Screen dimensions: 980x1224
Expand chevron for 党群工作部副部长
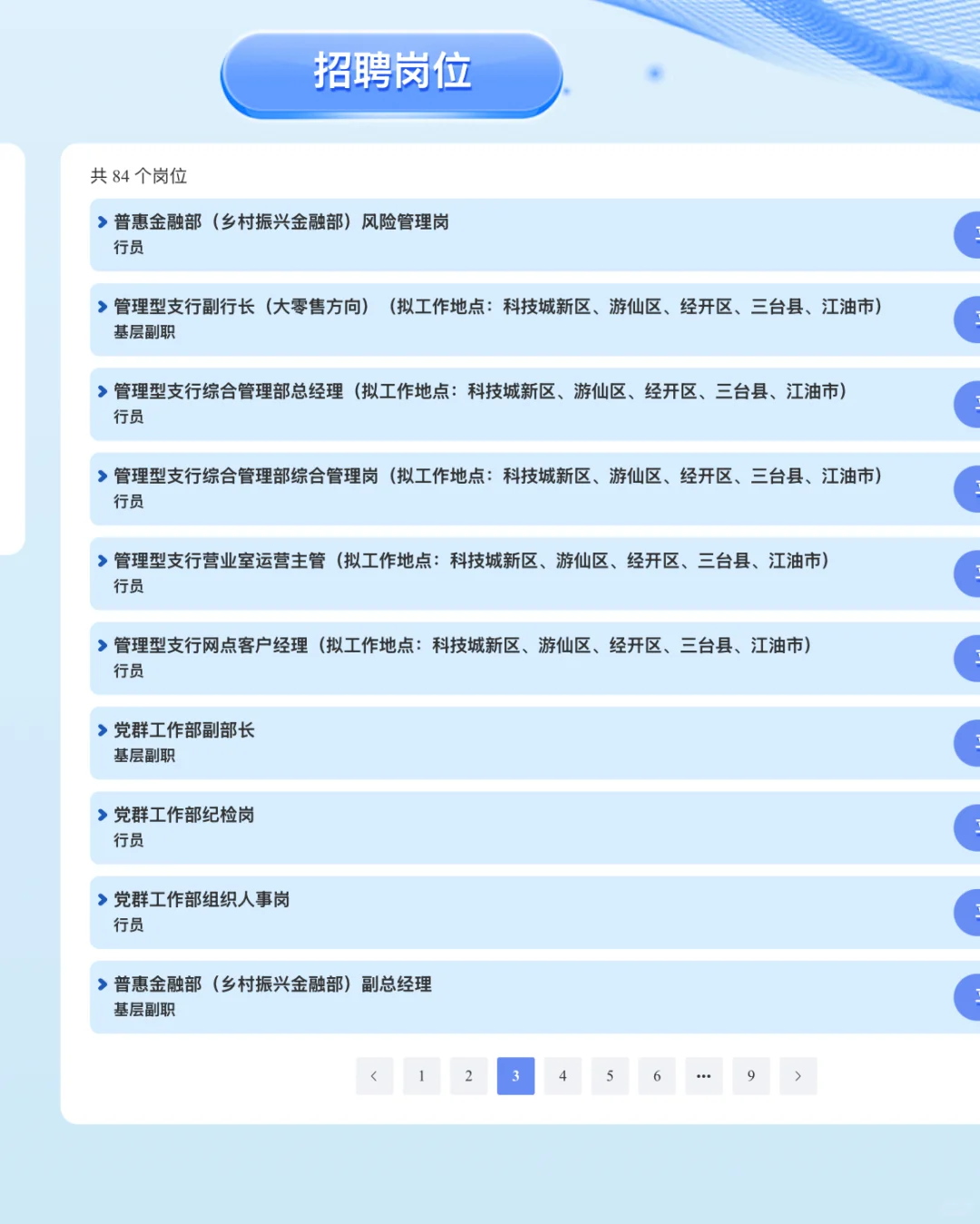[103, 730]
